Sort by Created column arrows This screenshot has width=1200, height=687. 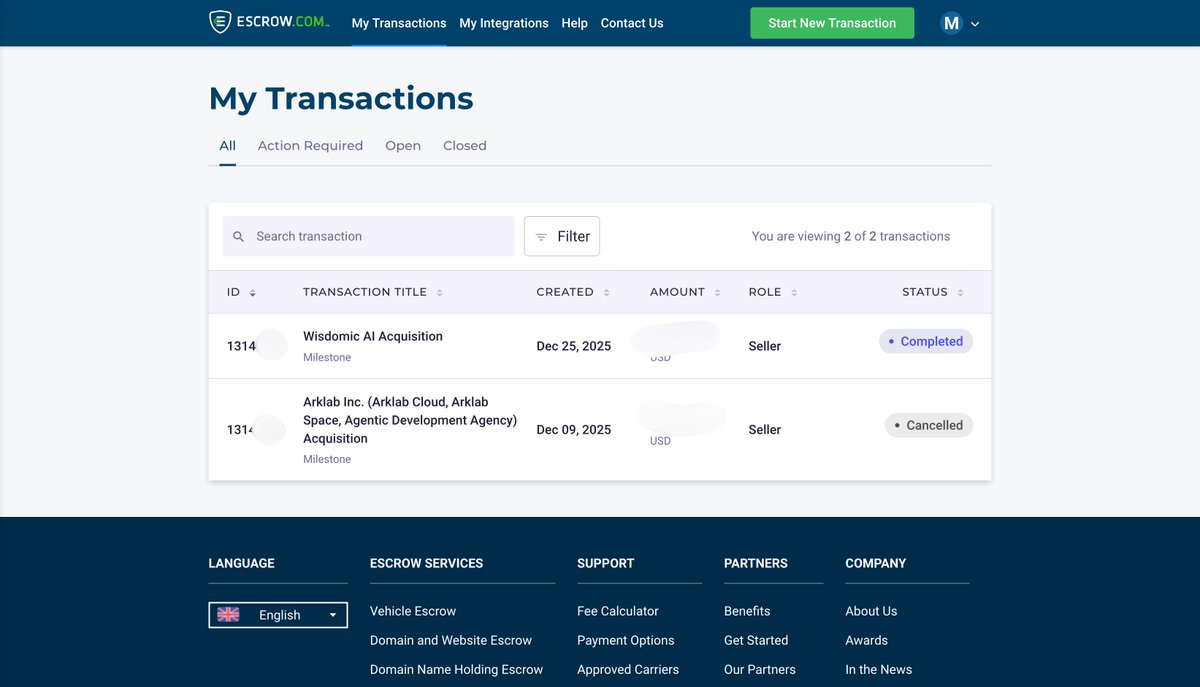coord(606,293)
